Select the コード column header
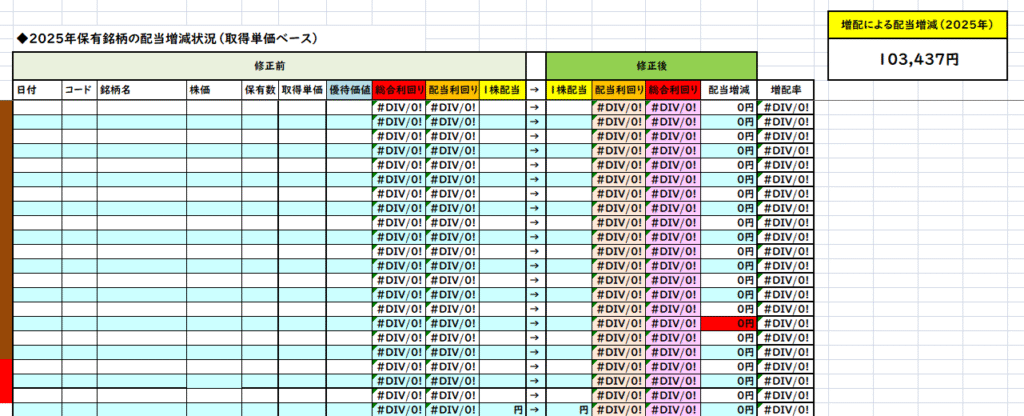Viewport: 1024px width, 416px height. [x=80, y=90]
